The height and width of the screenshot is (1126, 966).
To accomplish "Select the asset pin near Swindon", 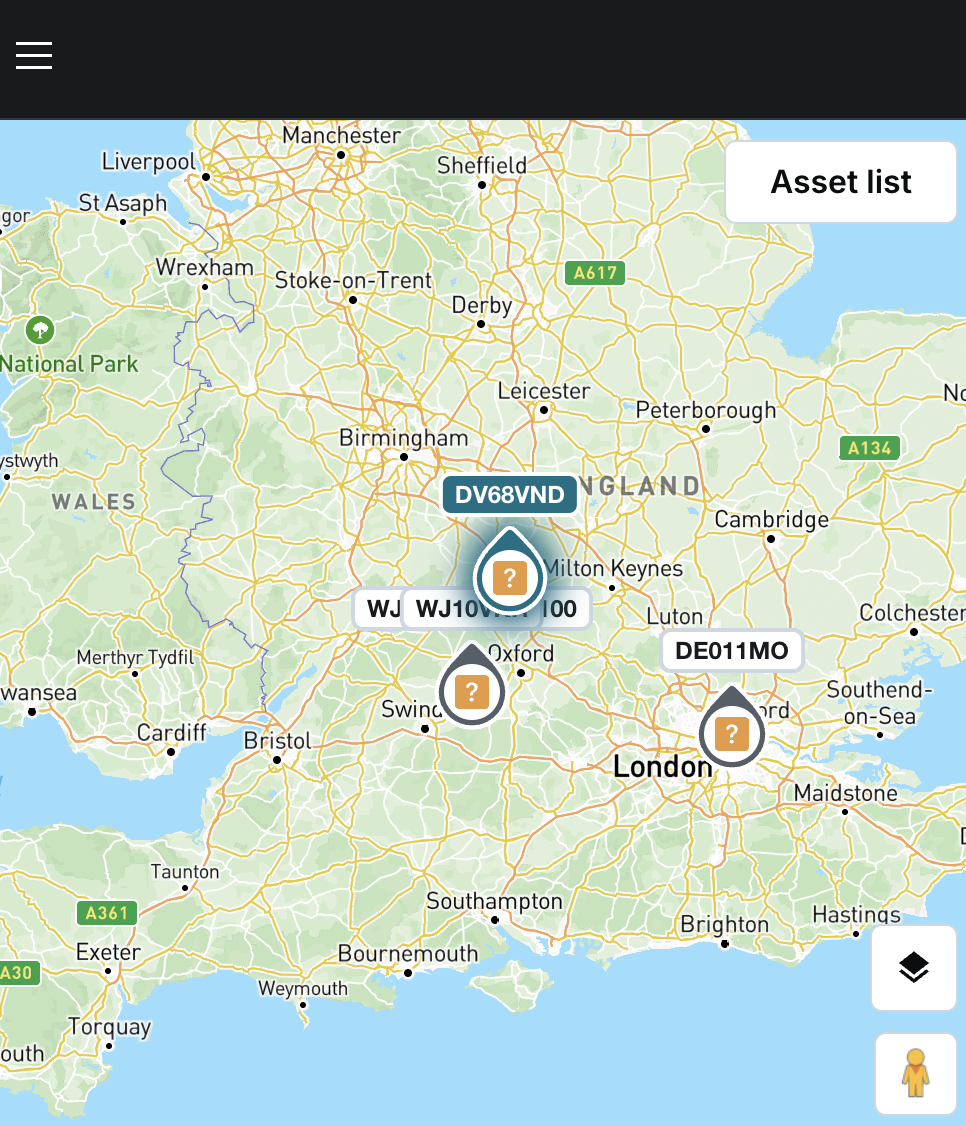I will (471, 689).
